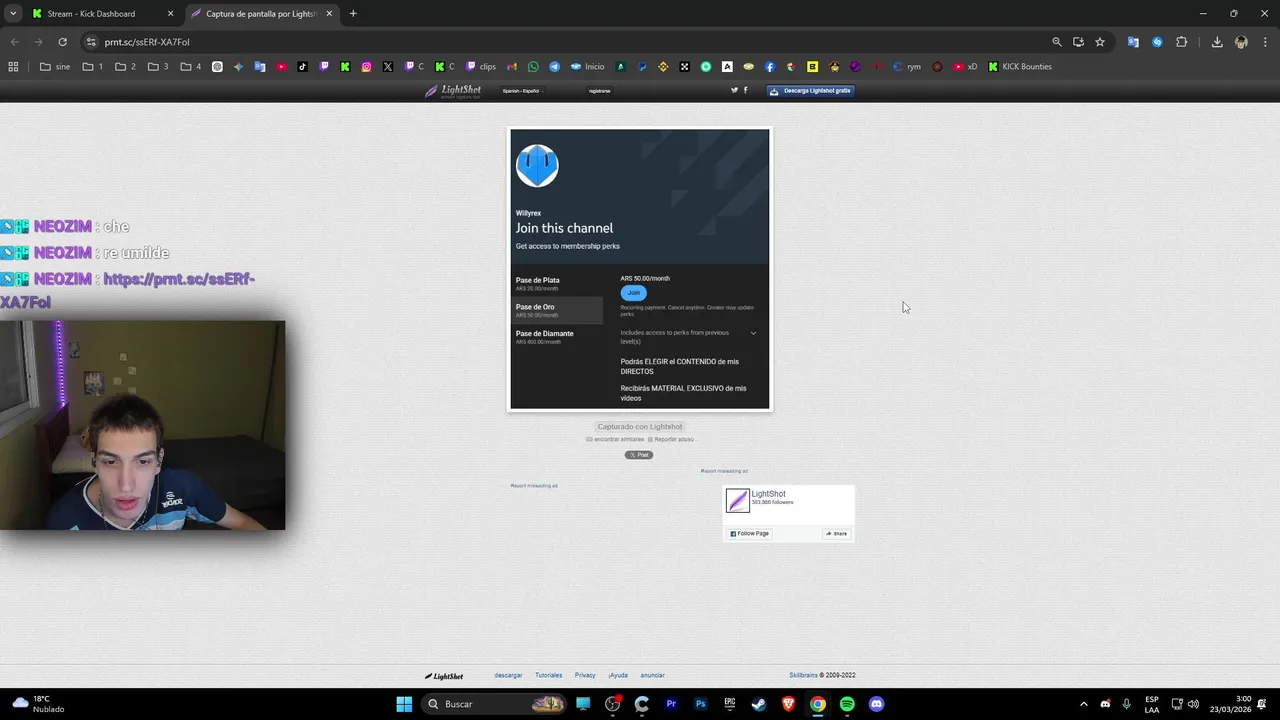The height and width of the screenshot is (720, 1280).
Task: Open a new browser tab
Action: [x=353, y=14]
